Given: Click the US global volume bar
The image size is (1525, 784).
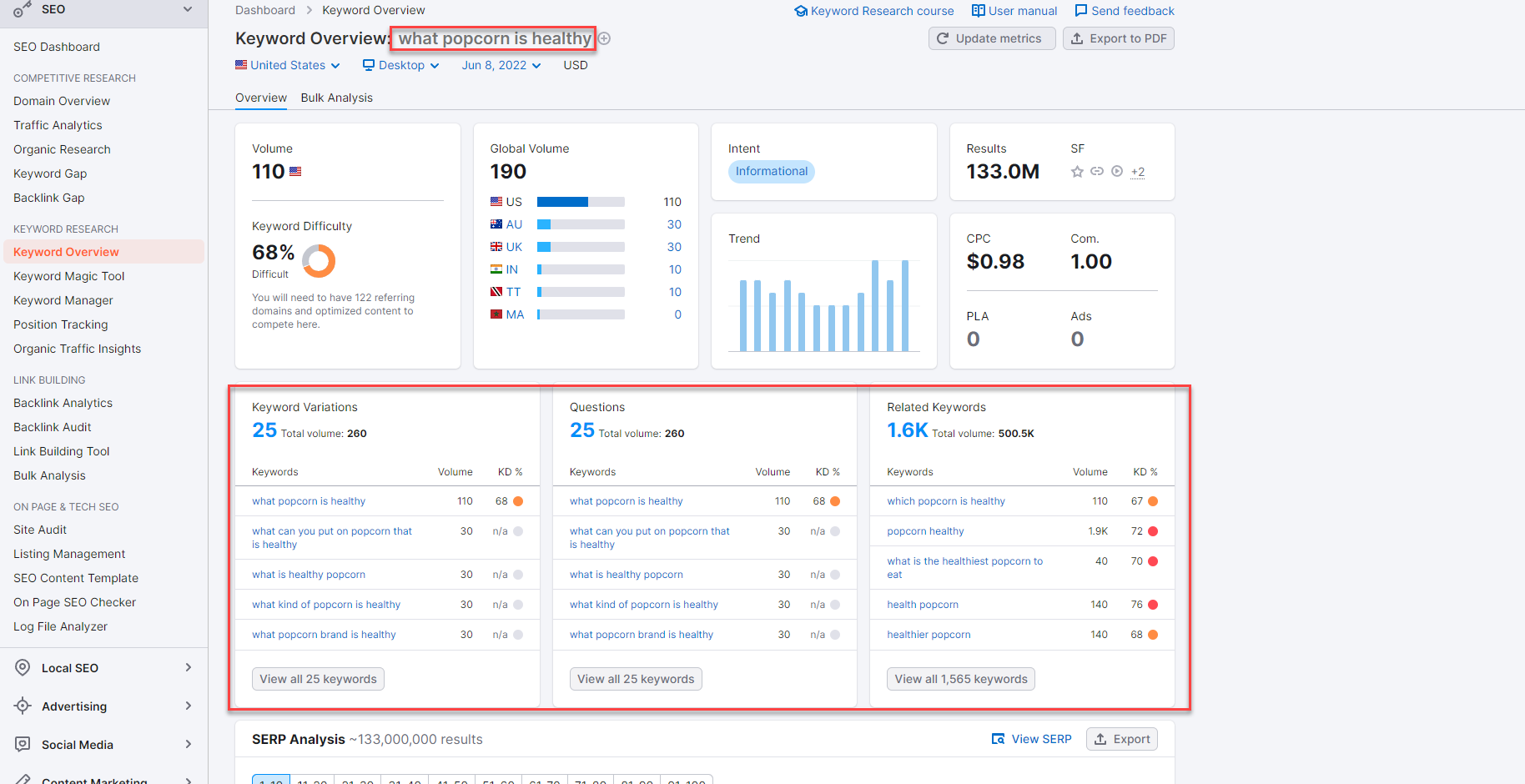Looking at the screenshot, I should click(581, 202).
